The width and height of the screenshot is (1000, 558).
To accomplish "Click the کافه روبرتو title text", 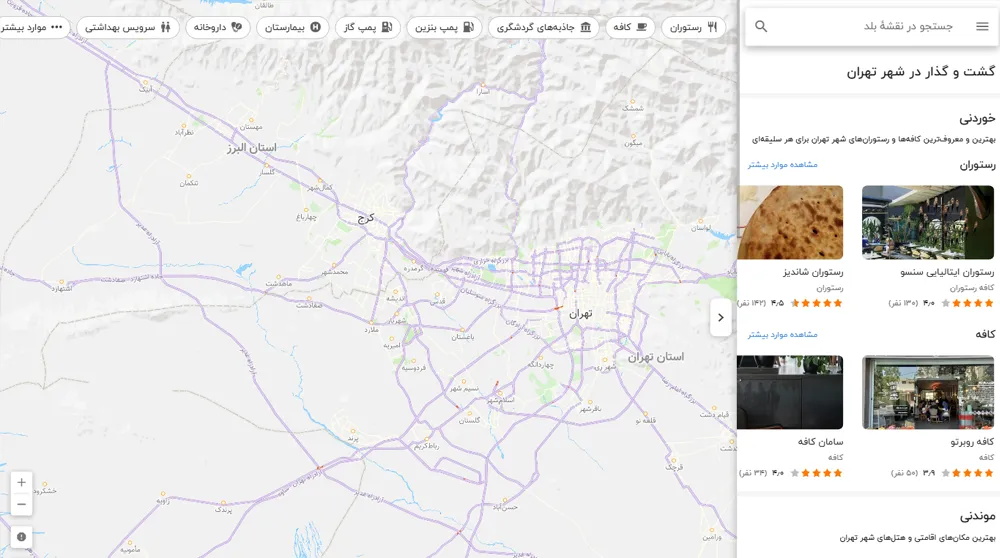I will (x=972, y=442).
